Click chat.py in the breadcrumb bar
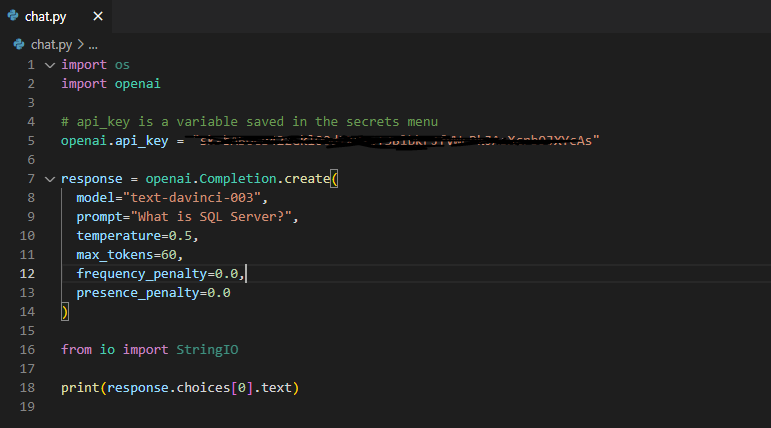The height and width of the screenshot is (428, 771). pyautogui.click(x=51, y=44)
